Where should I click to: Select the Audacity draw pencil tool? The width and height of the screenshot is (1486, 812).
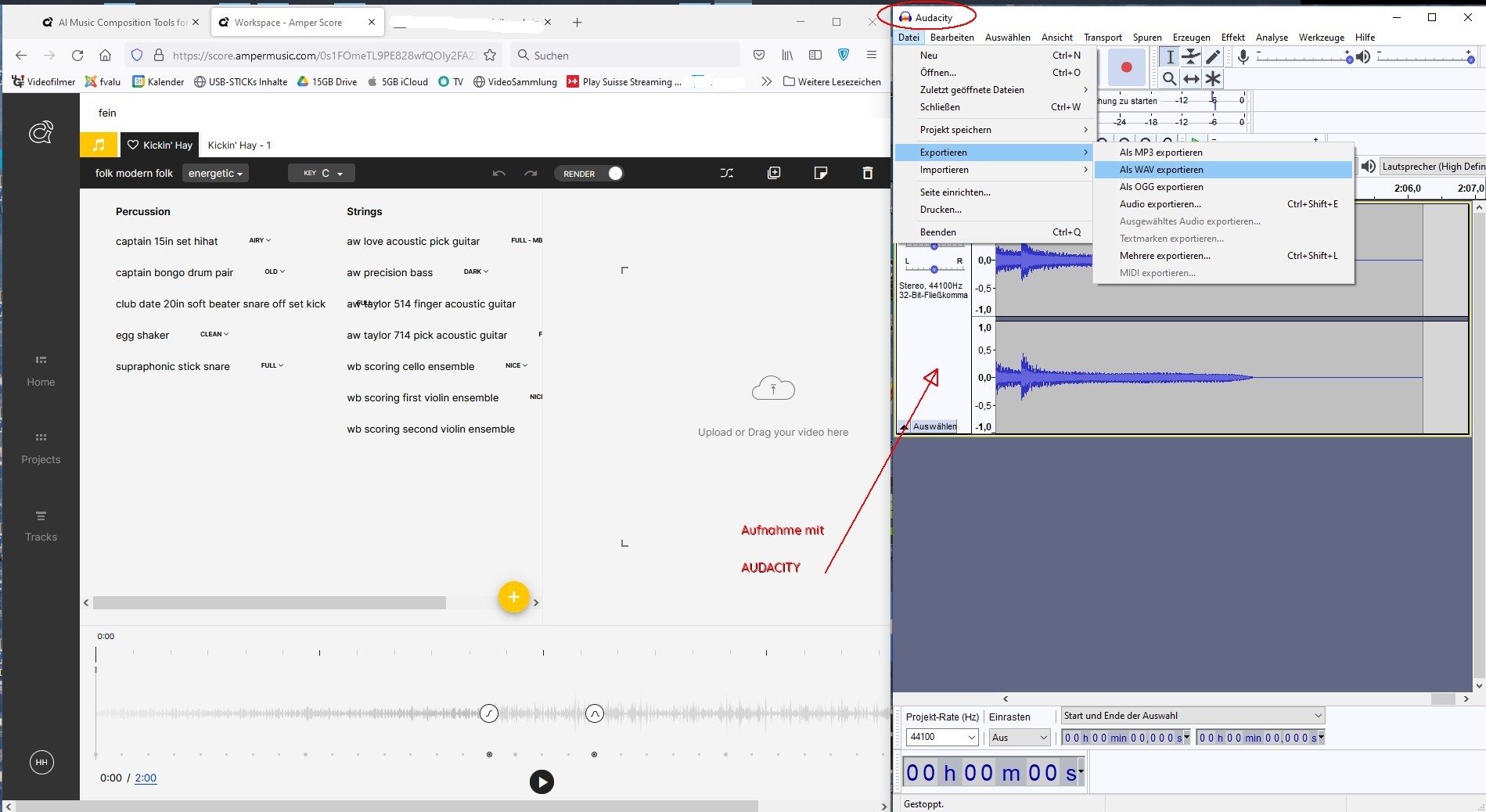pos(1213,56)
